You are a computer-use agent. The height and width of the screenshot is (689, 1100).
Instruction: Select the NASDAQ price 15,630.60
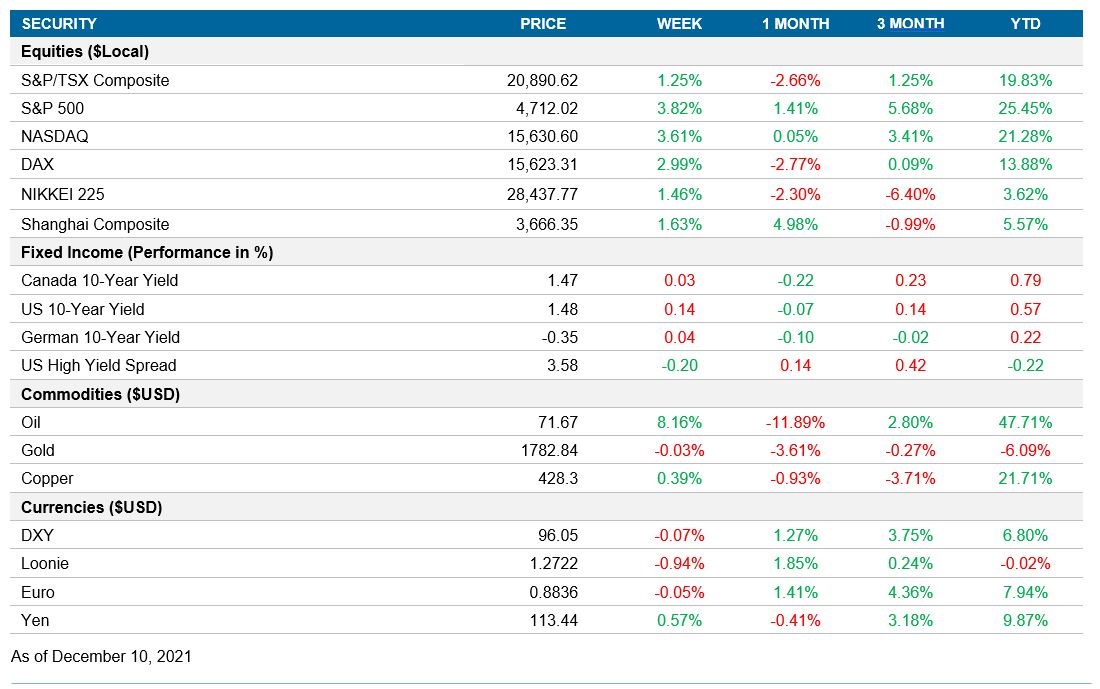542,136
